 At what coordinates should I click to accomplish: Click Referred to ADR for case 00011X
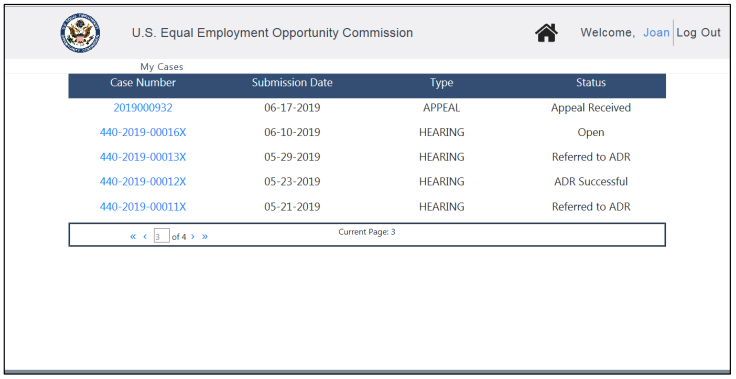click(x=591, y=207)
